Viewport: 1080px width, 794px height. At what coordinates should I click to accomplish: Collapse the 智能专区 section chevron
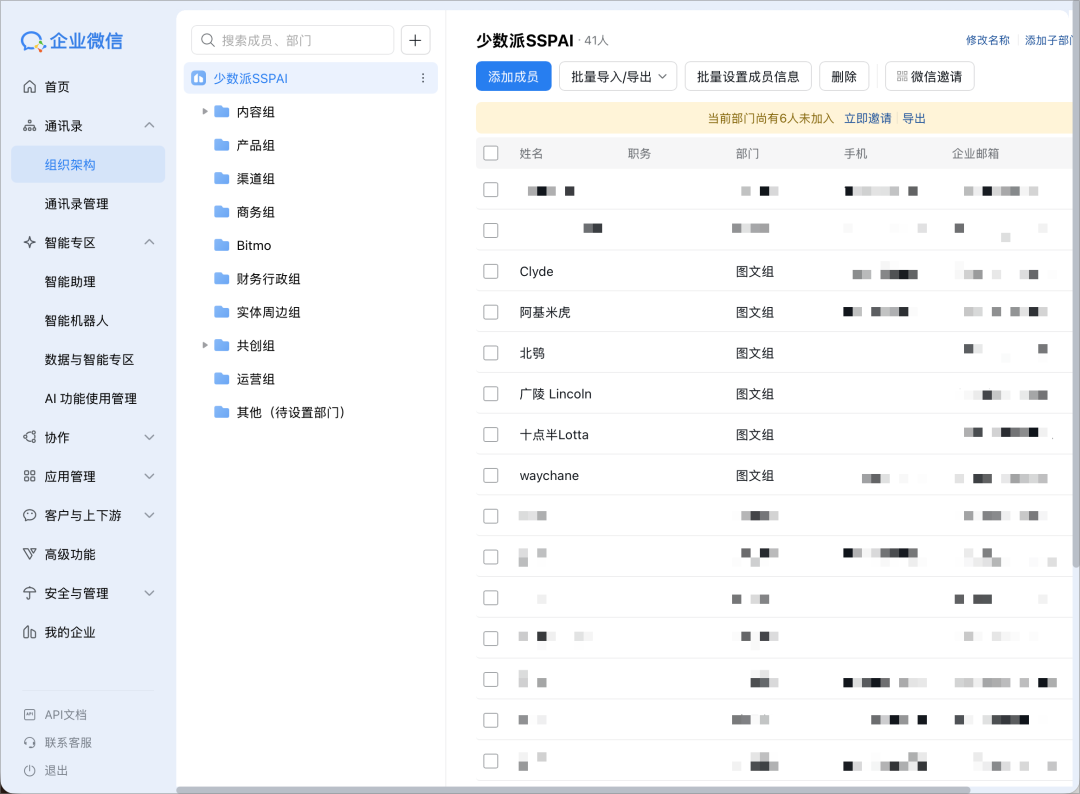[149, 242]
